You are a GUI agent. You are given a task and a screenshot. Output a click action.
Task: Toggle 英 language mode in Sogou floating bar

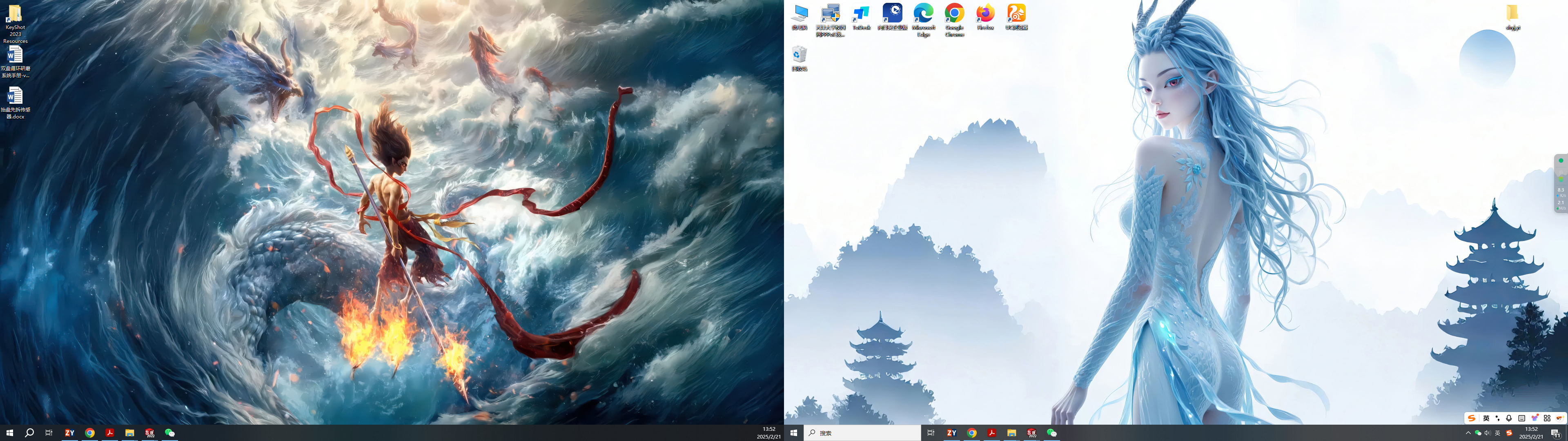point(1486,418)
